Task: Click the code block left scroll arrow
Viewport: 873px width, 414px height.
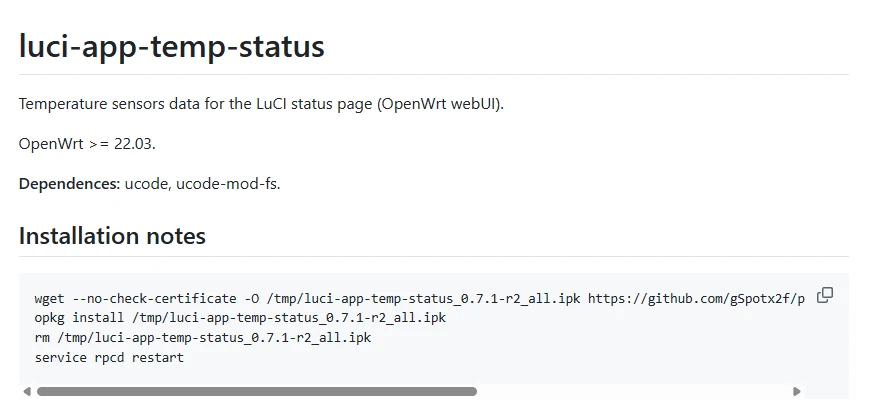Action: (x=27, y=392)
